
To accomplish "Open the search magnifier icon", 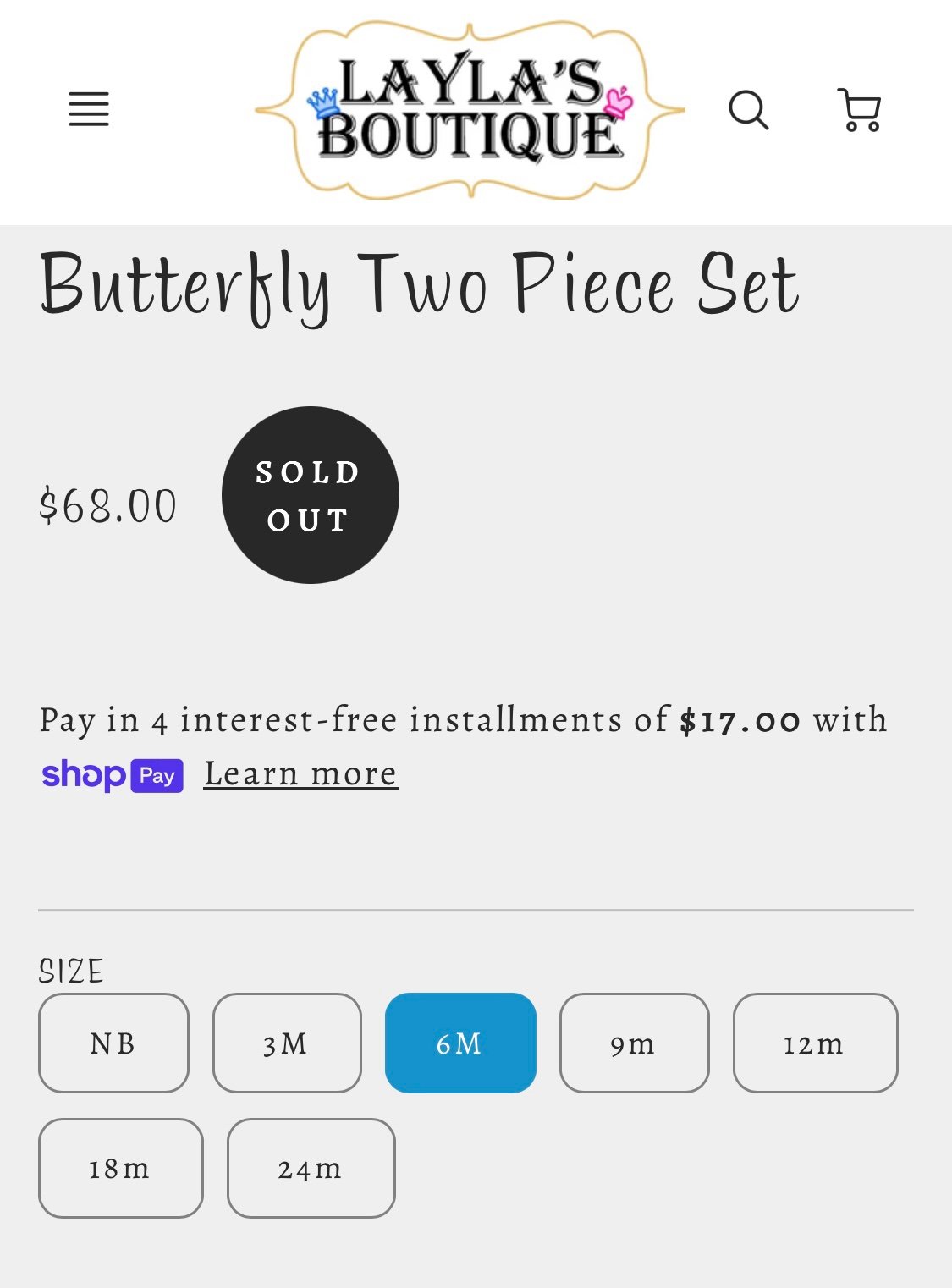I will point(749,110).
